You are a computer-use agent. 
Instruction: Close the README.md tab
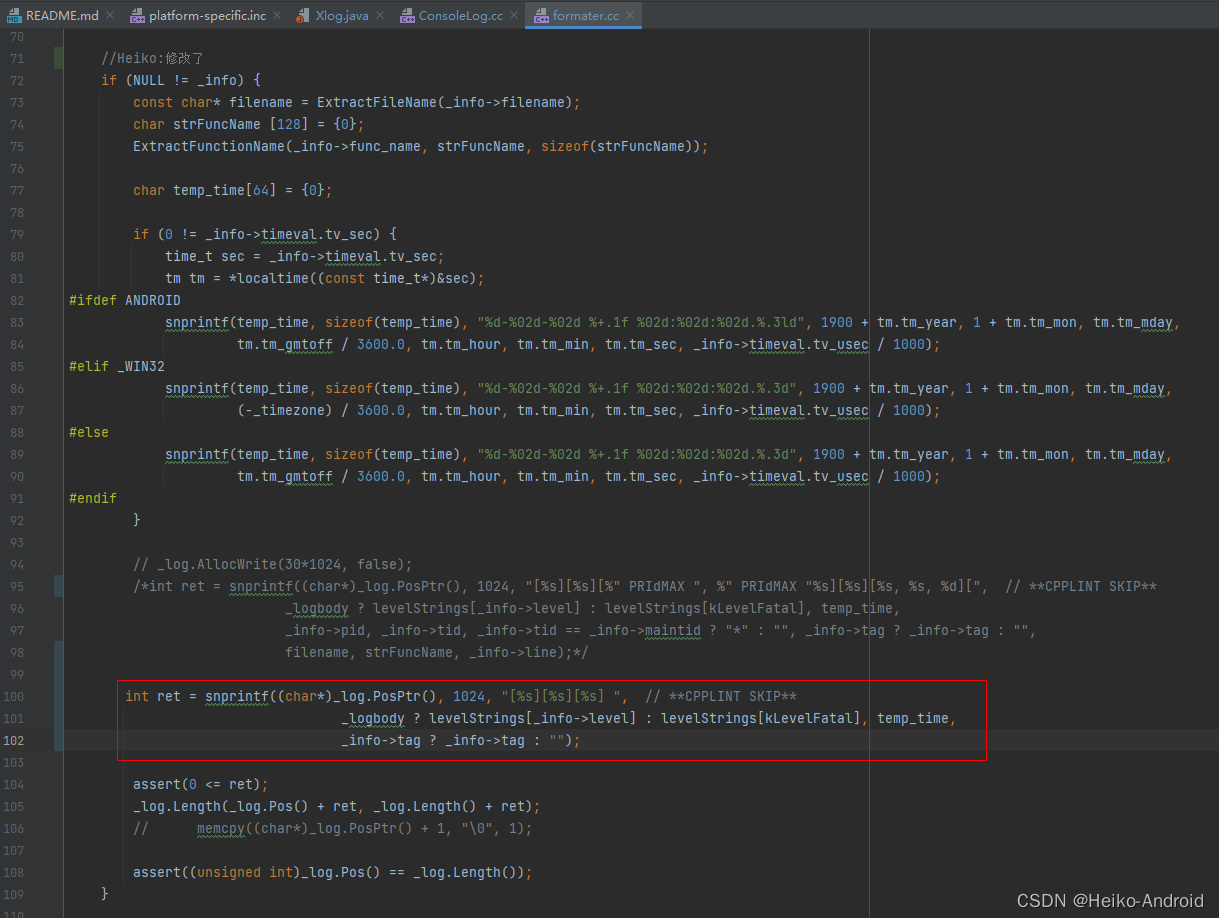108,15
